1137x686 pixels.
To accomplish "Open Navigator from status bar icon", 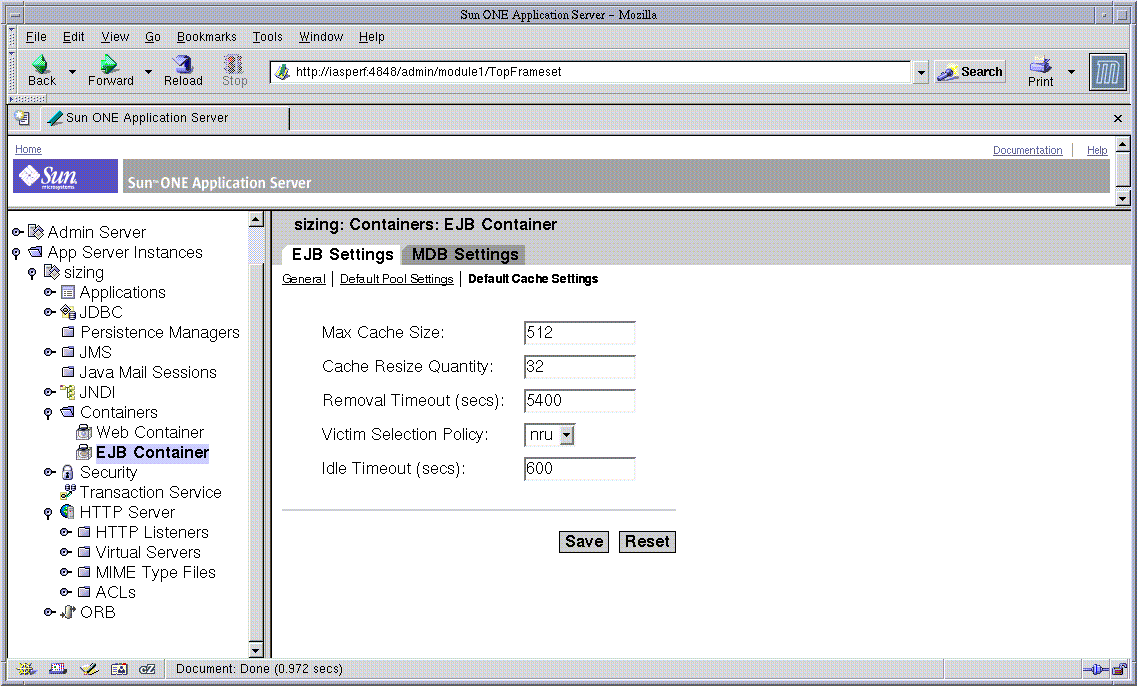I will click(x=25, y=669).
